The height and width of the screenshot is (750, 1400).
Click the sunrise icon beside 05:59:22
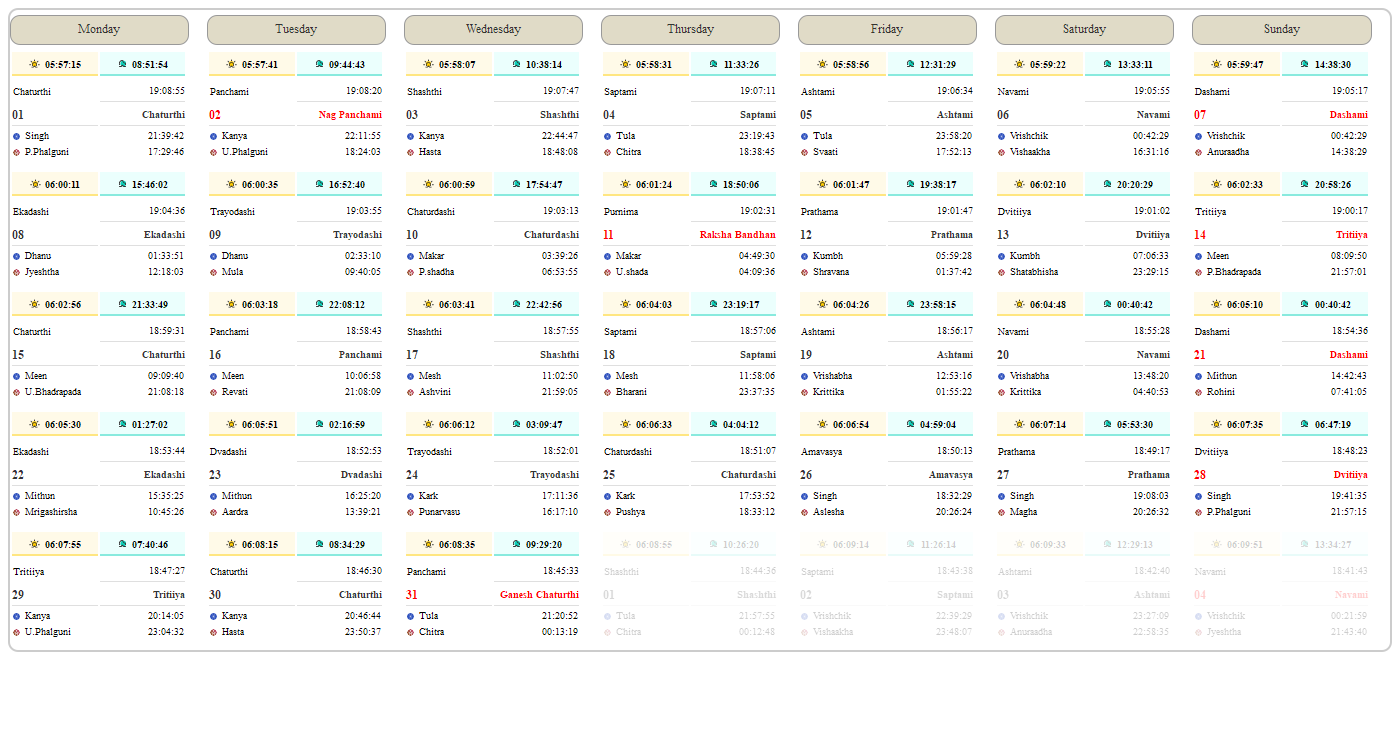point(1019,64)
